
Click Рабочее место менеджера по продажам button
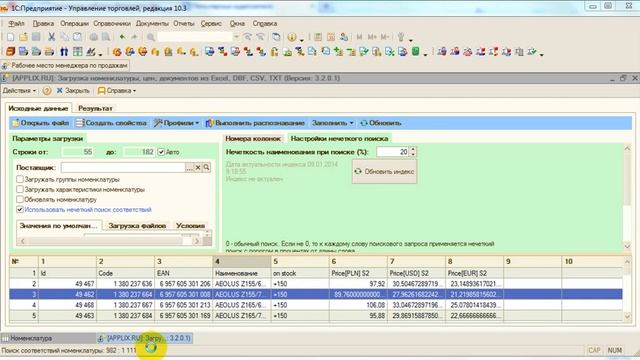tap(65, 65)
